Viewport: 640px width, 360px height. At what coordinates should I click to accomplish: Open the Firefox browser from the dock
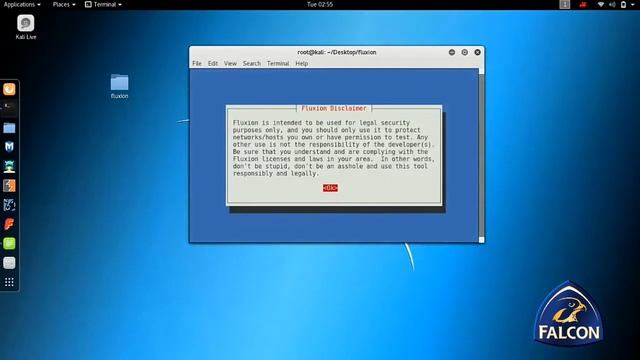pos(9,89)
